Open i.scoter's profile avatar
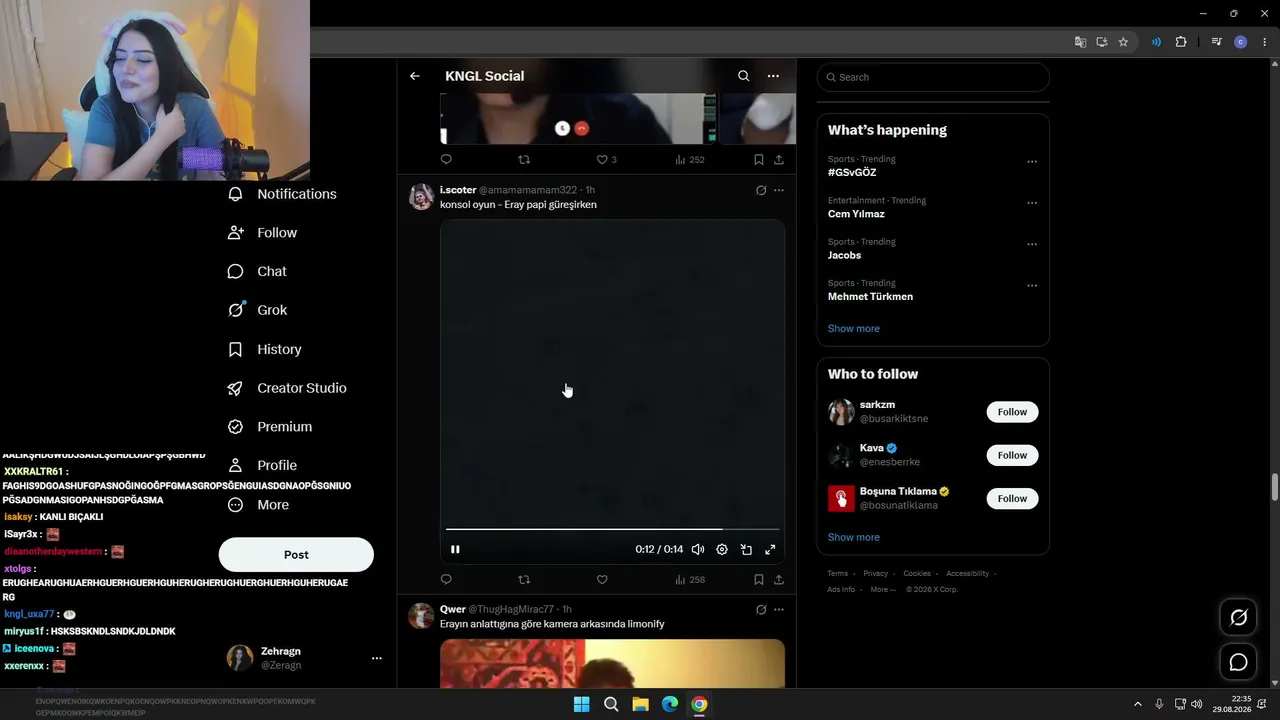Screen dimensions: 1280x720 click(421, 196)
